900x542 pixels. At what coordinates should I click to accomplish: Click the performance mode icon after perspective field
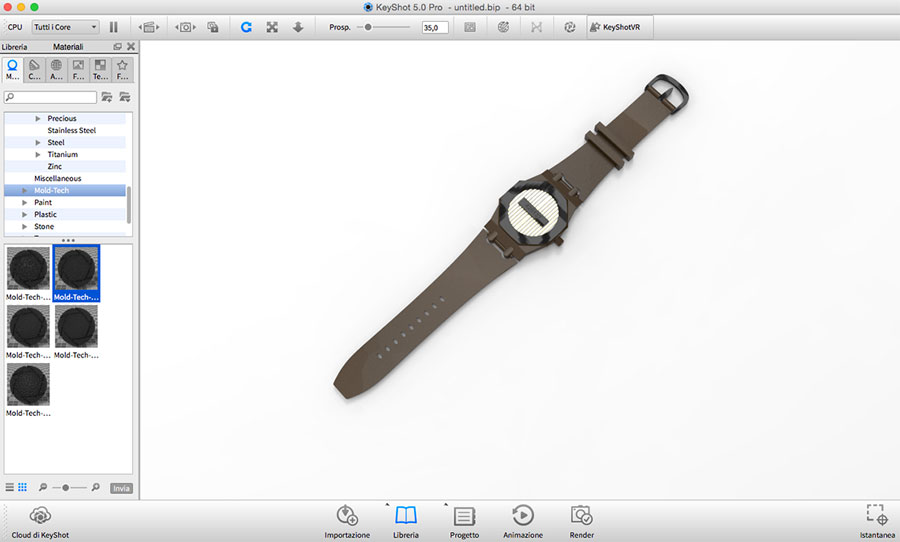(470, 27)
